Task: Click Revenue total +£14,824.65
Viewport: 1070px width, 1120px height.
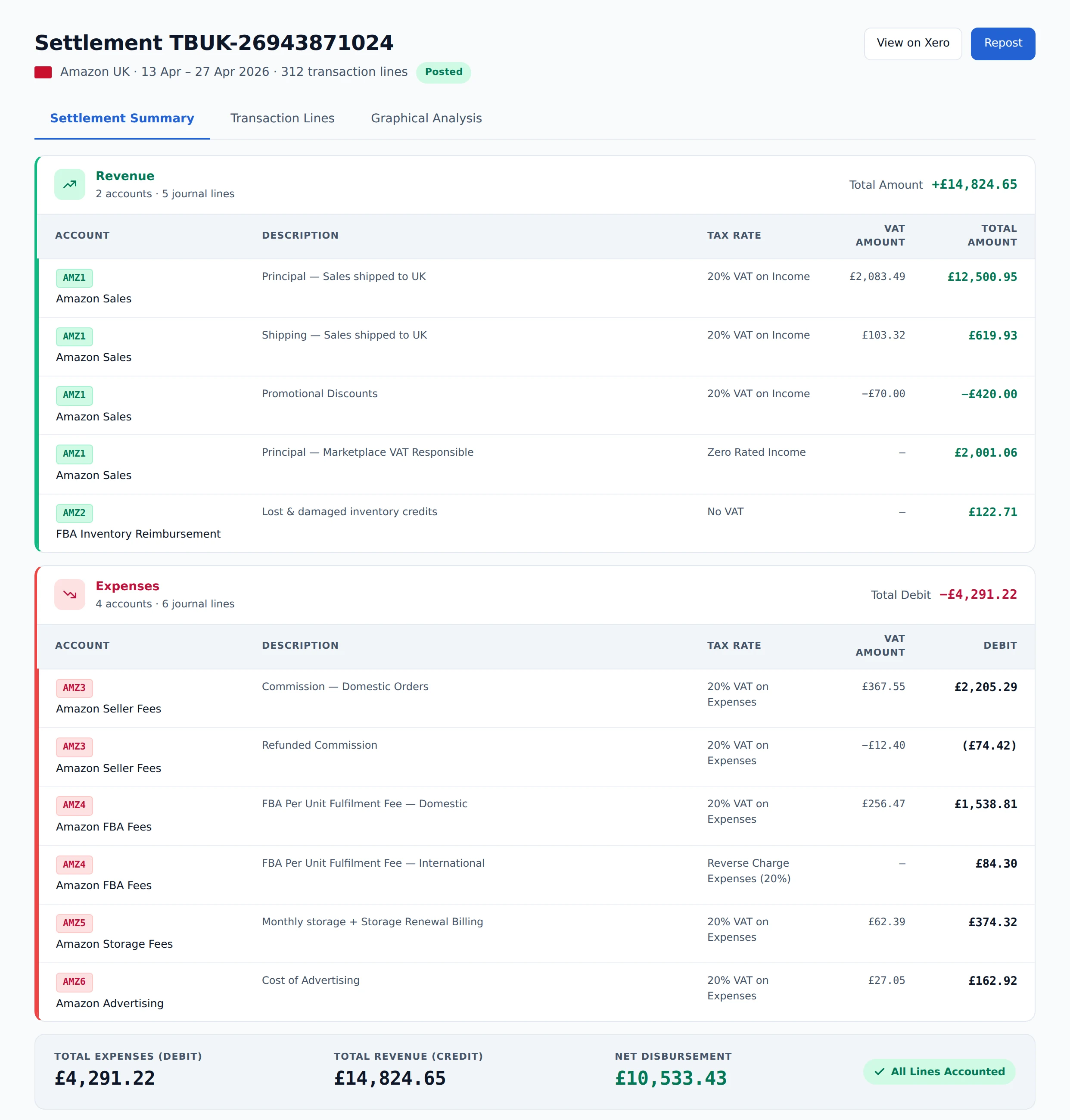Action: (974, 185)
